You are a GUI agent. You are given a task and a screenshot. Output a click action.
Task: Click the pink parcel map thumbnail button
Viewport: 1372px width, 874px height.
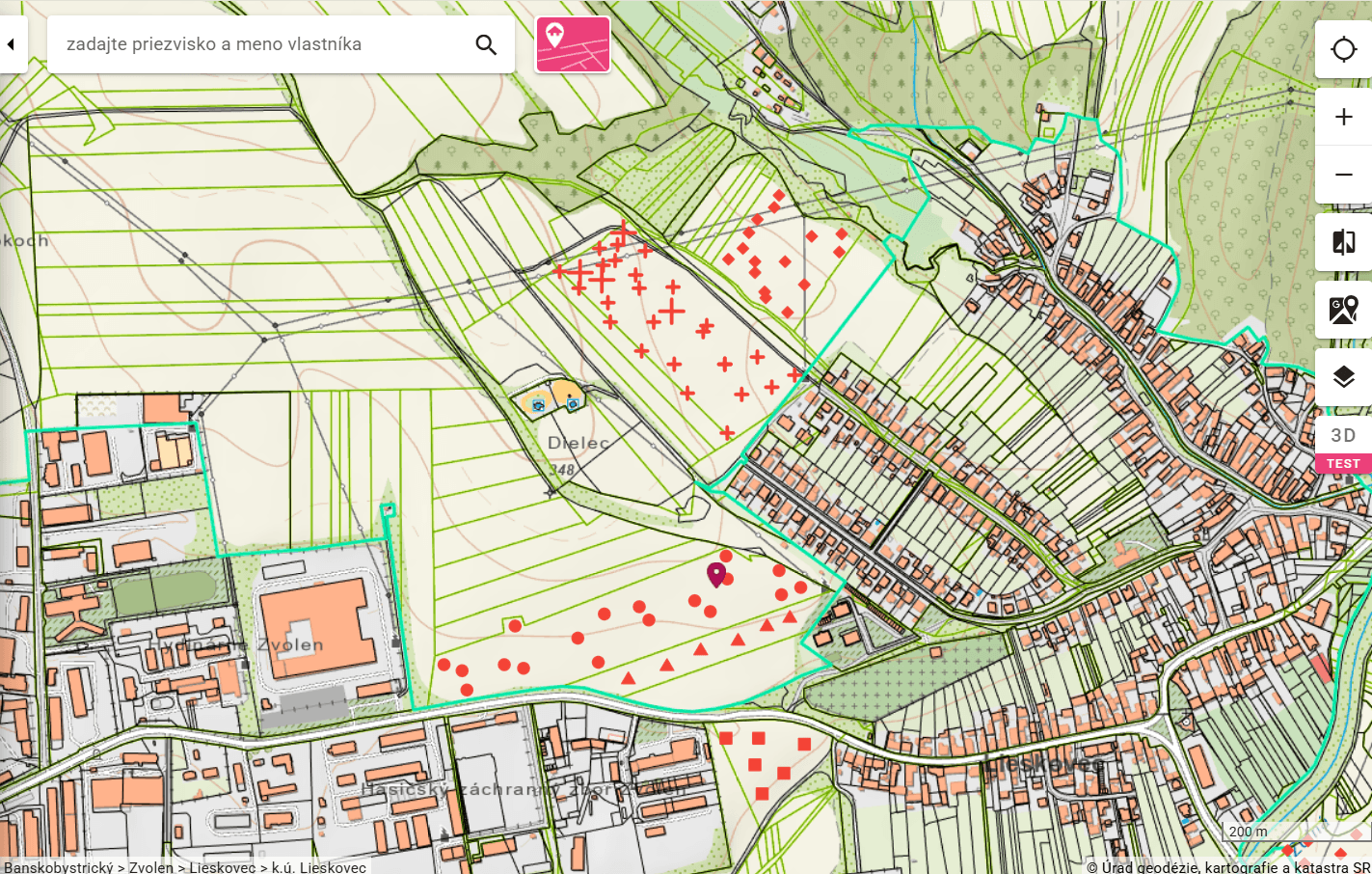click(573, 44)
